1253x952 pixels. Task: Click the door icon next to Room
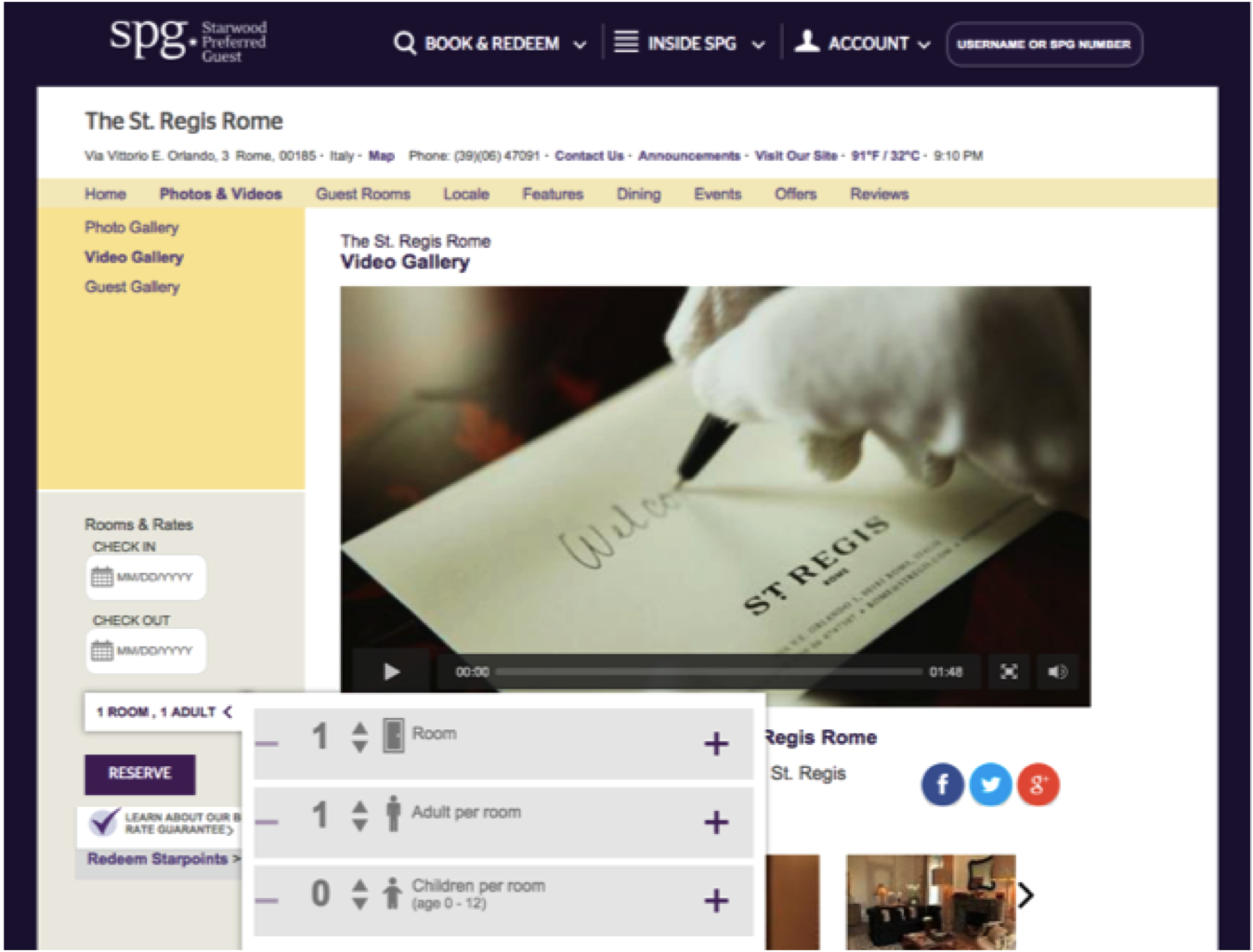tap(394, 736)
